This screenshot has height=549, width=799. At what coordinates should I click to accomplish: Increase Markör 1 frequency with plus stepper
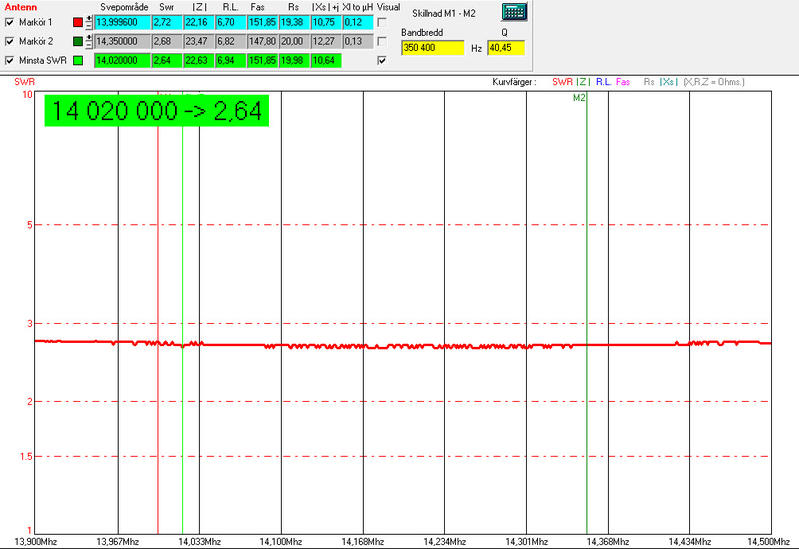[x=89, y=19]
